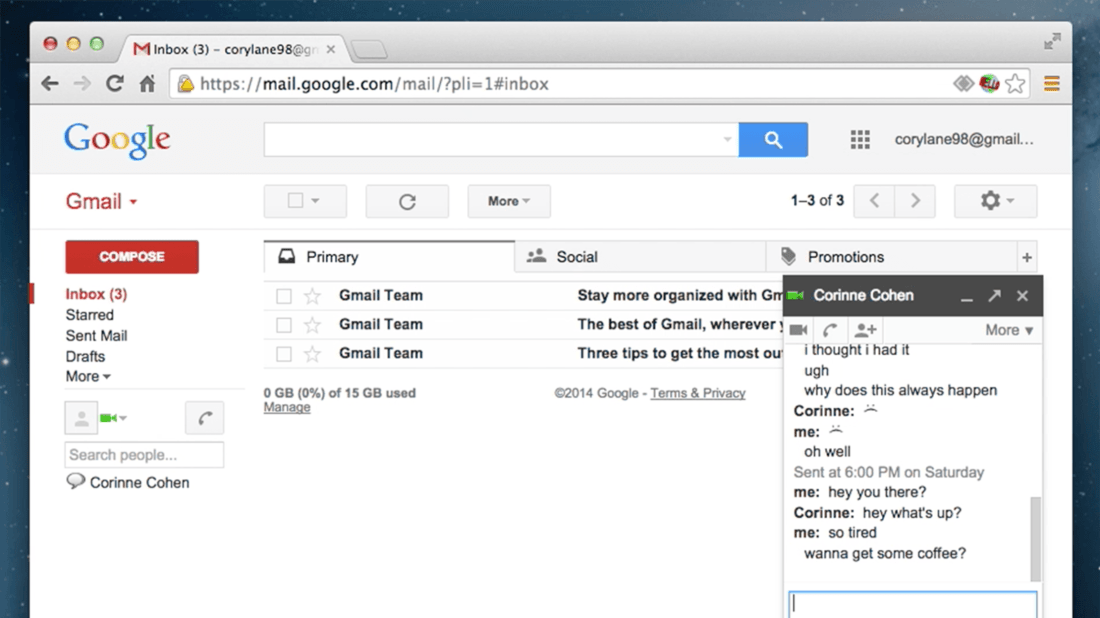Click the red extension icon in address bar
The image size is (1100, 618).
989,84
